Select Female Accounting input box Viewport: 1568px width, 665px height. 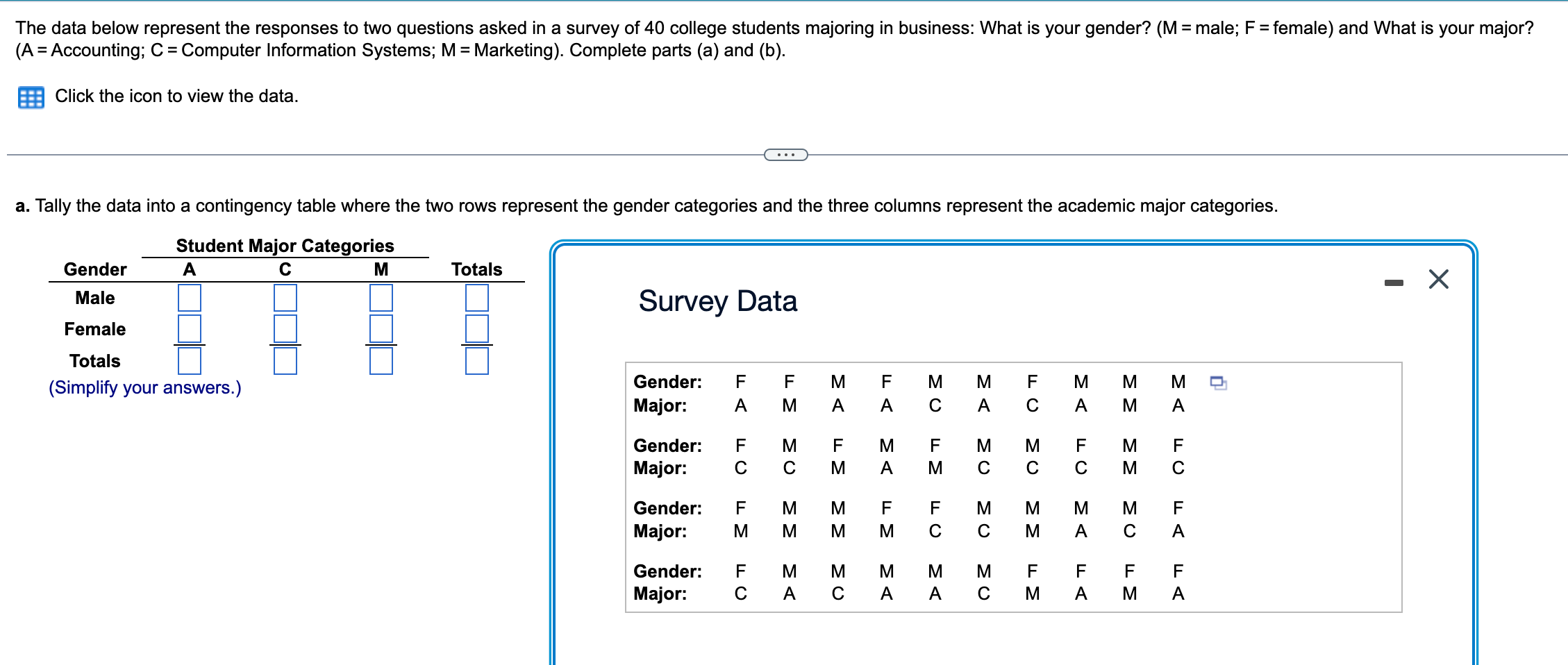click(190, 328)
